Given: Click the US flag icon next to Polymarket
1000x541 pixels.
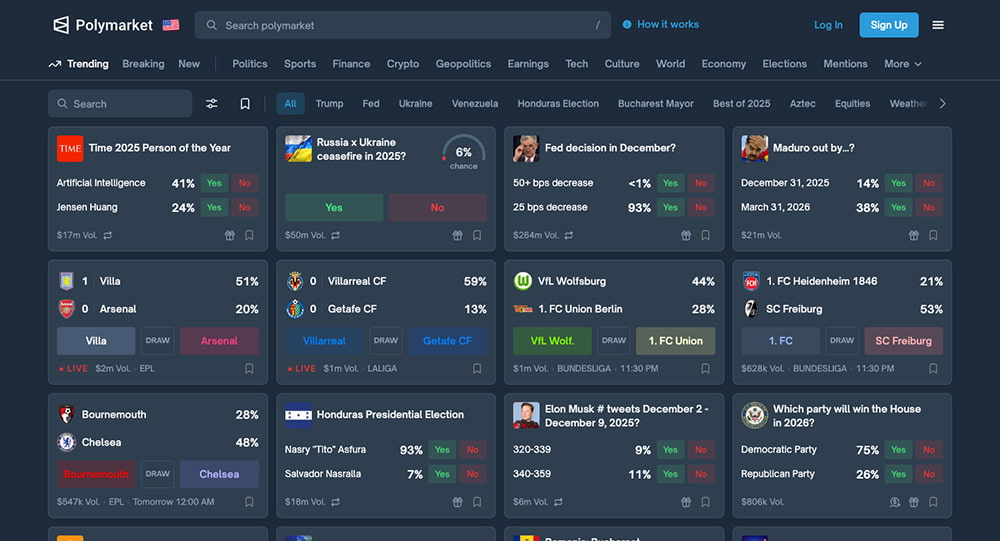Looking at the screenshot, I should [171, 25].
